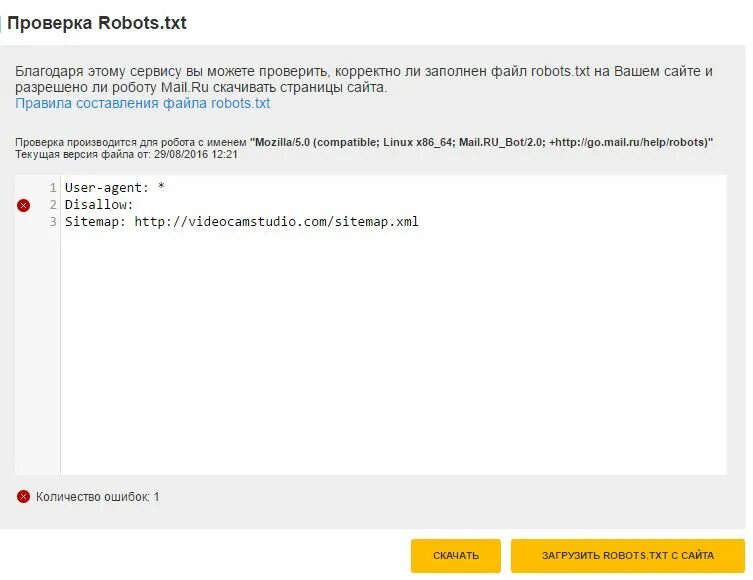The height and width of the screenshot is (580, 753).
Task: Click the file version date text
Action: point(126,154)
